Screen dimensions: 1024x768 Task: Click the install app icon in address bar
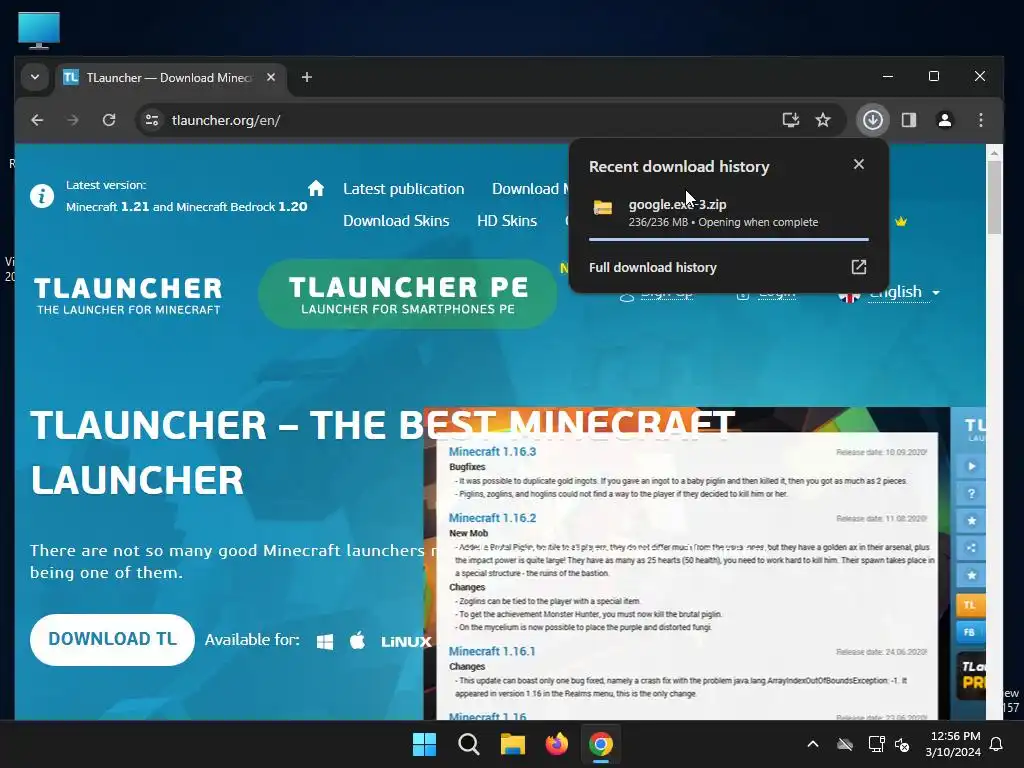pos(790,120)
